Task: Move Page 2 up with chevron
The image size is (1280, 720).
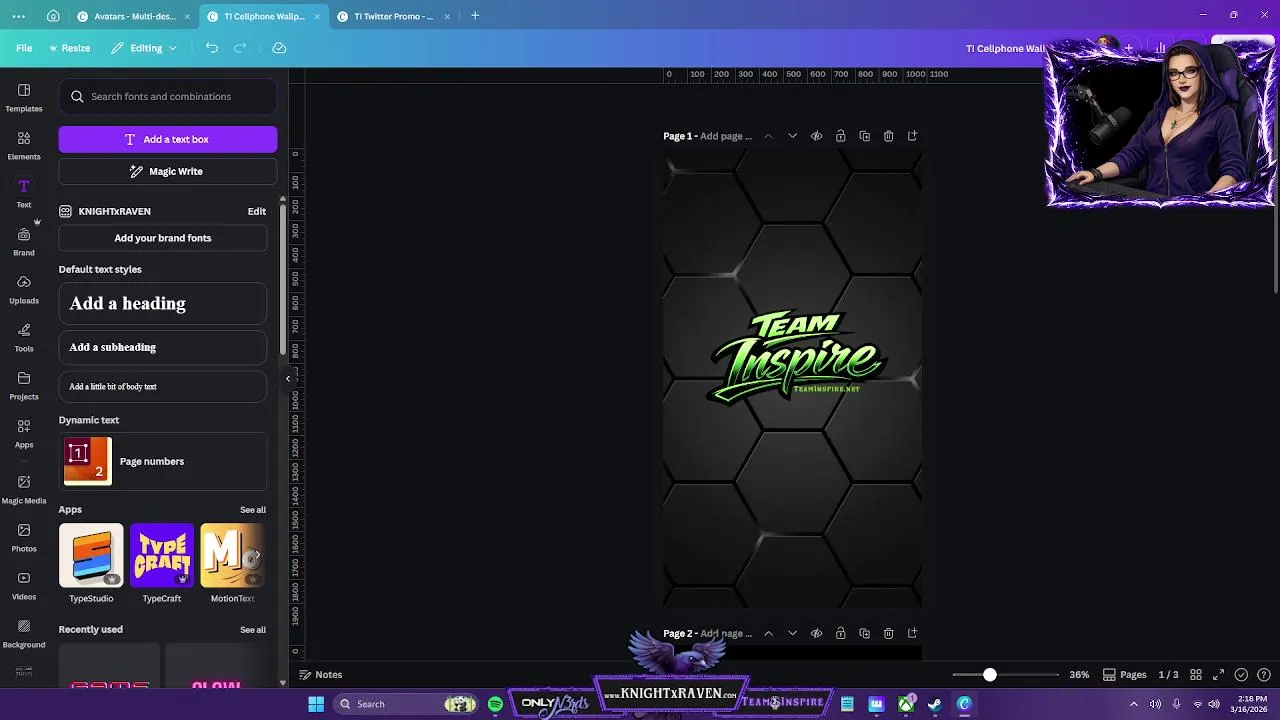Action: pos(768,633)
